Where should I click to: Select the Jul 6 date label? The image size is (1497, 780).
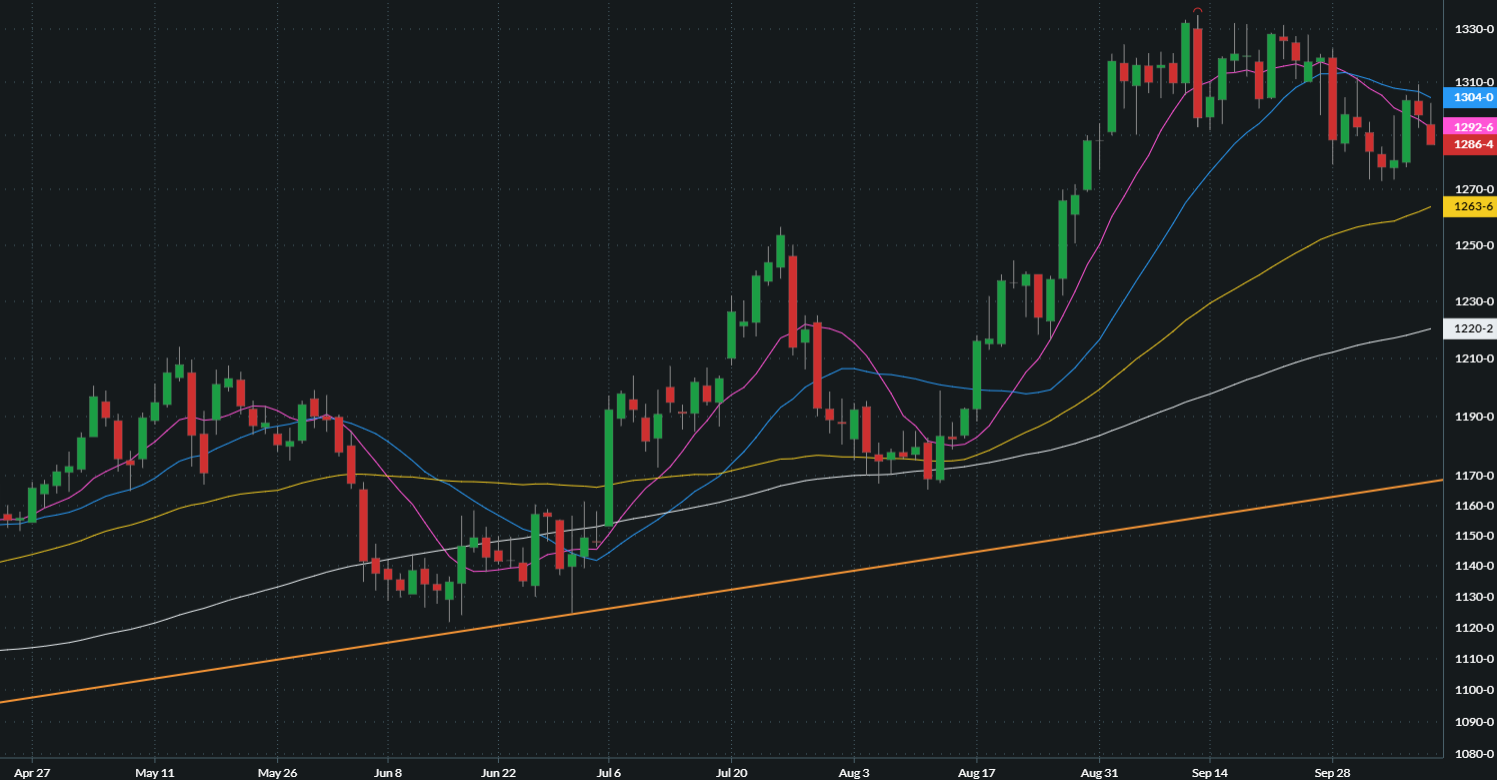click(x=609, y=773)
